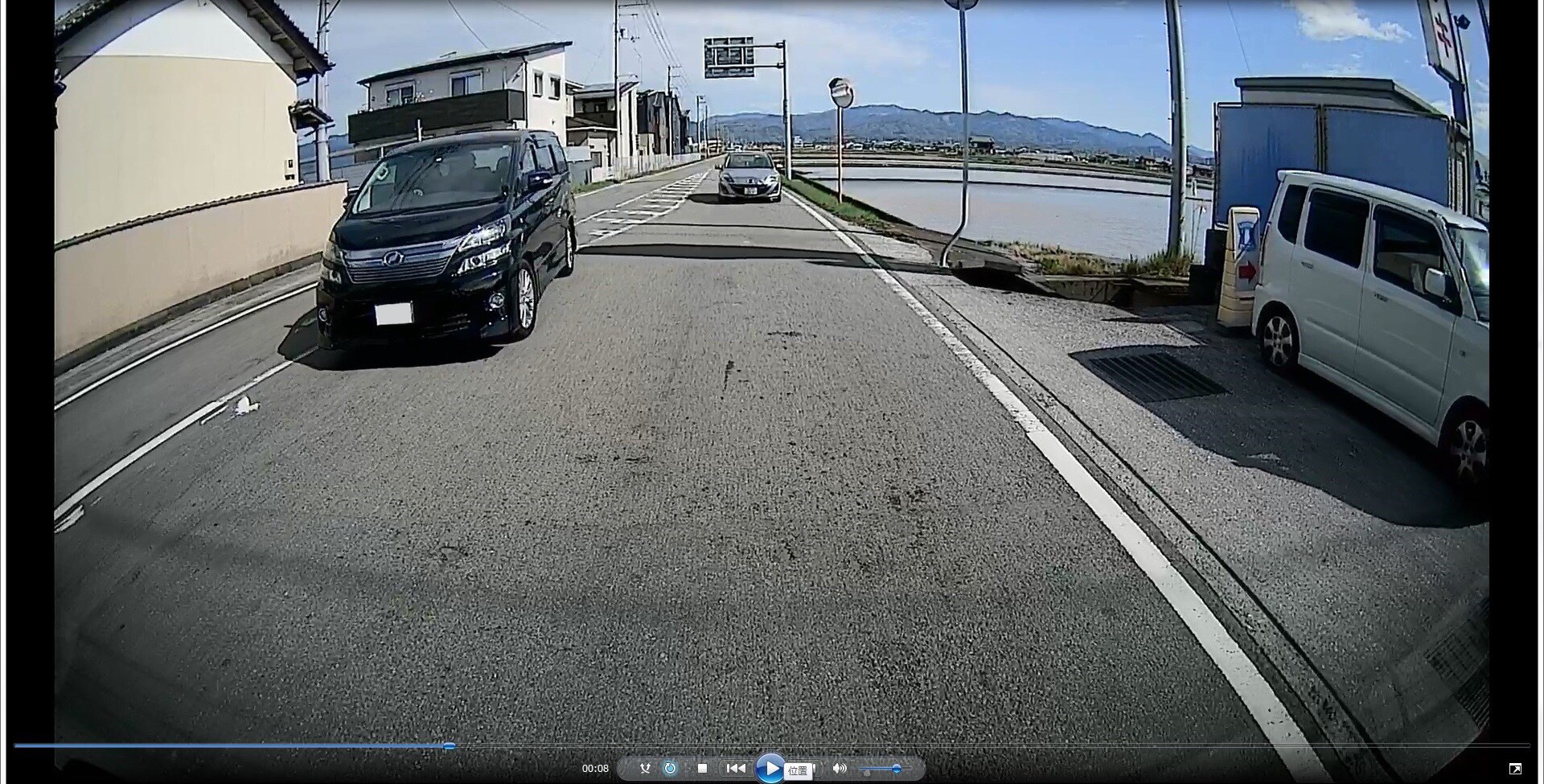Click the unplayed part of the seek bar

pyautogui.click(x=965, y=746)
